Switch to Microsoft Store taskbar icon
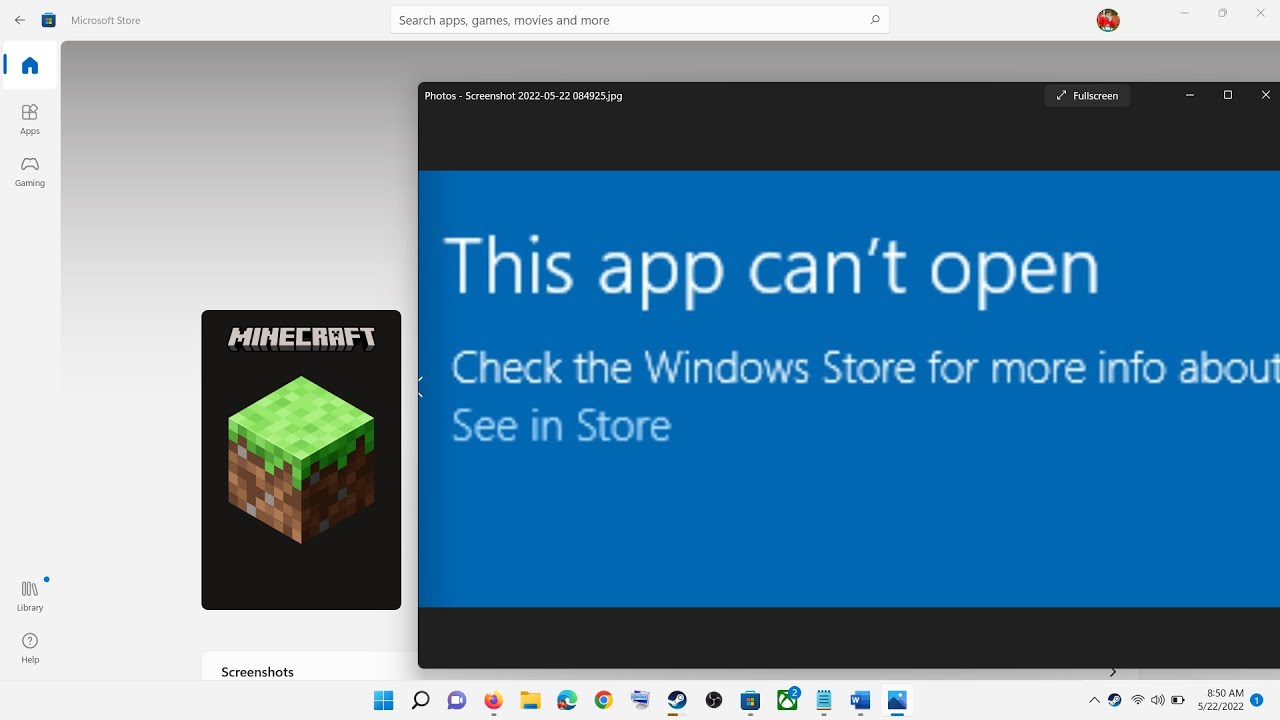This screenshot has width=1280, height=720. (750, 700)
